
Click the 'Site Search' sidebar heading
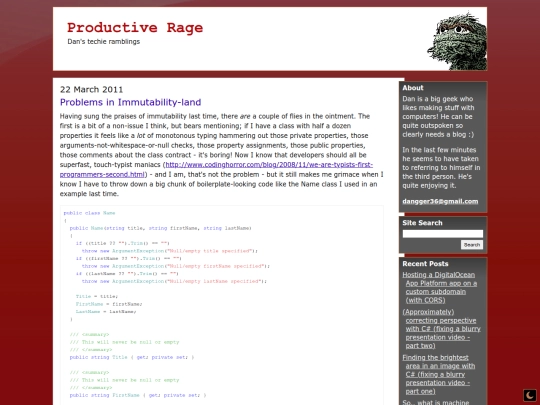(422, 223)
